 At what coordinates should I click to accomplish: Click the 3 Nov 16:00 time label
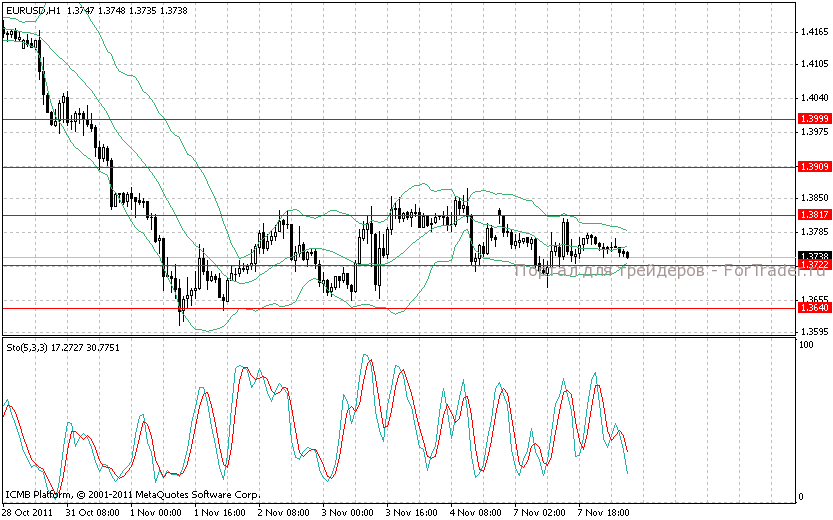(411, 513)
